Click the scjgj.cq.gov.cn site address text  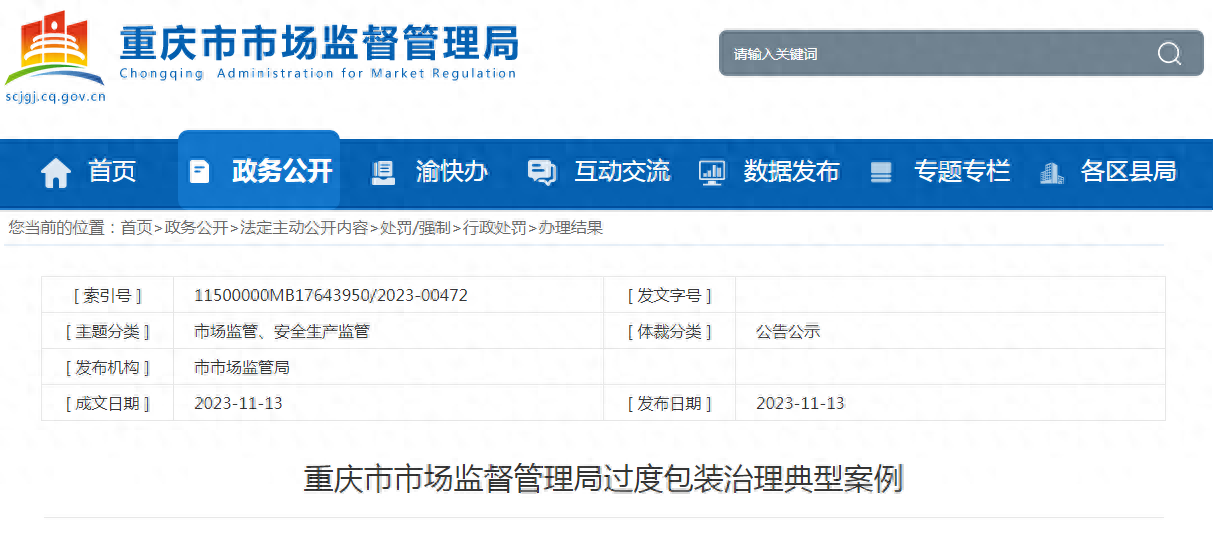(55, 97)
